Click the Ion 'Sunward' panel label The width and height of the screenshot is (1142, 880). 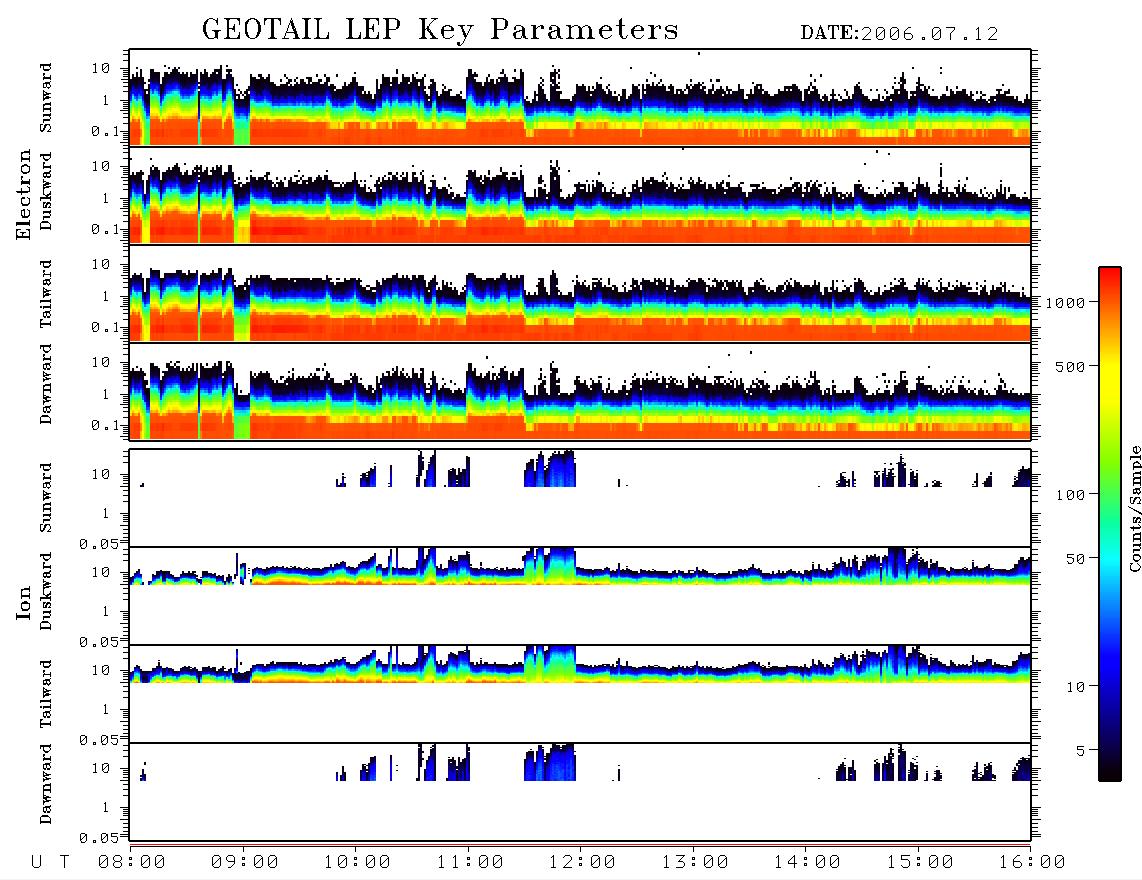pos(46,498)
